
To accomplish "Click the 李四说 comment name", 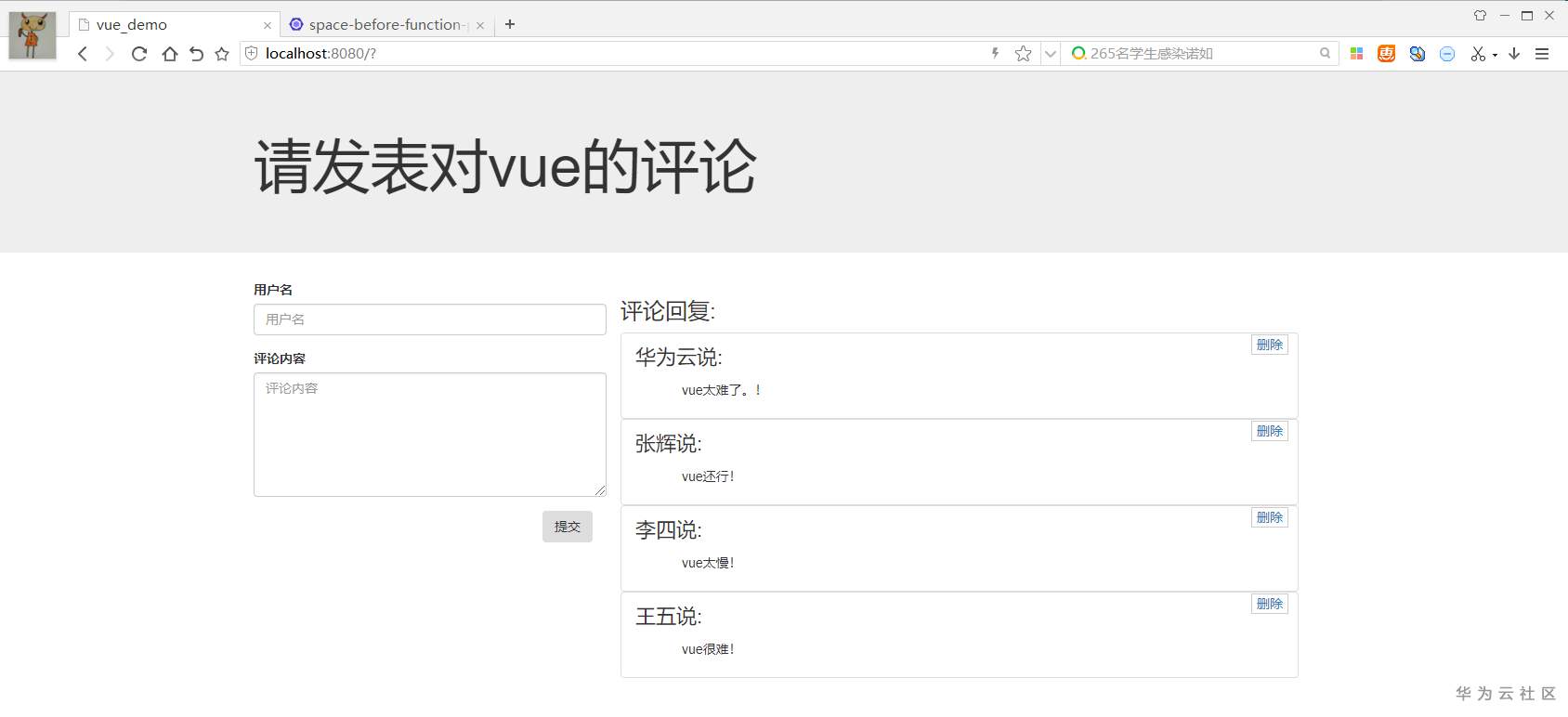I will [669, 530].
